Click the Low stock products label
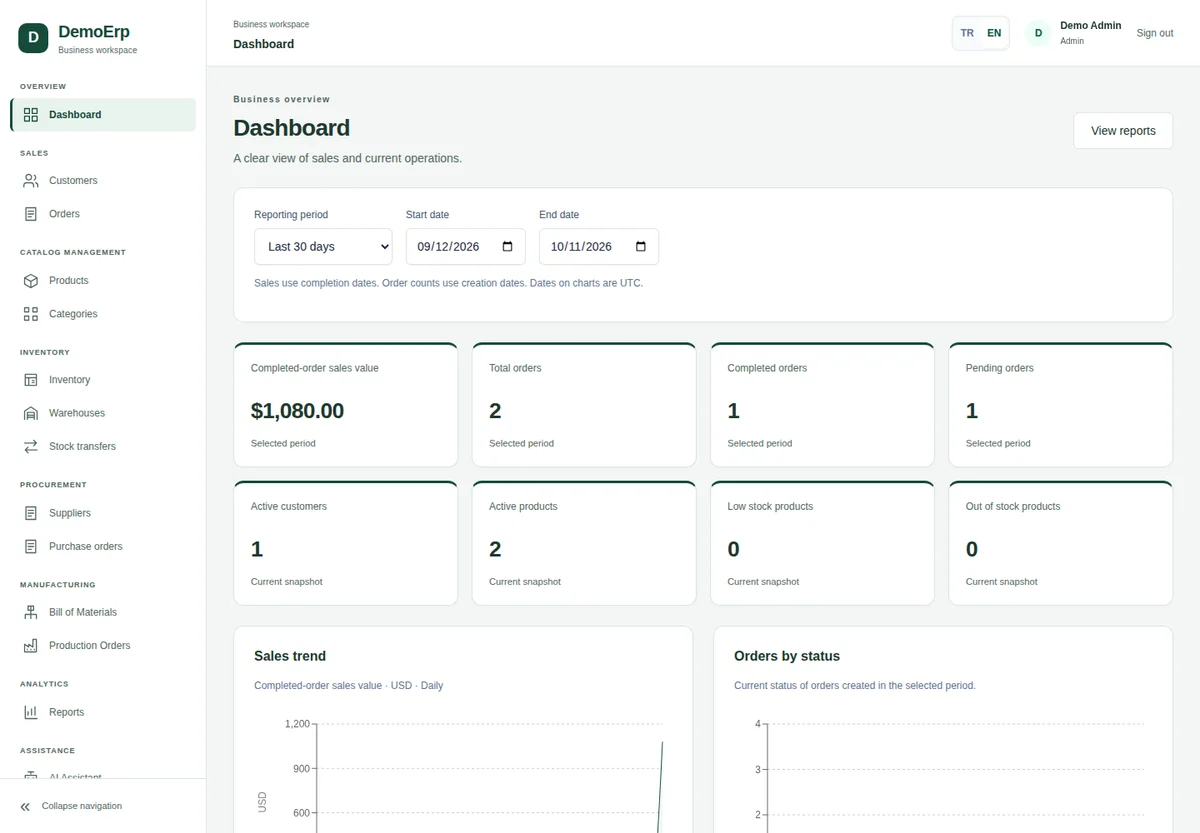The width and height of the screenshot is (1200, 833). click(770, 506)
